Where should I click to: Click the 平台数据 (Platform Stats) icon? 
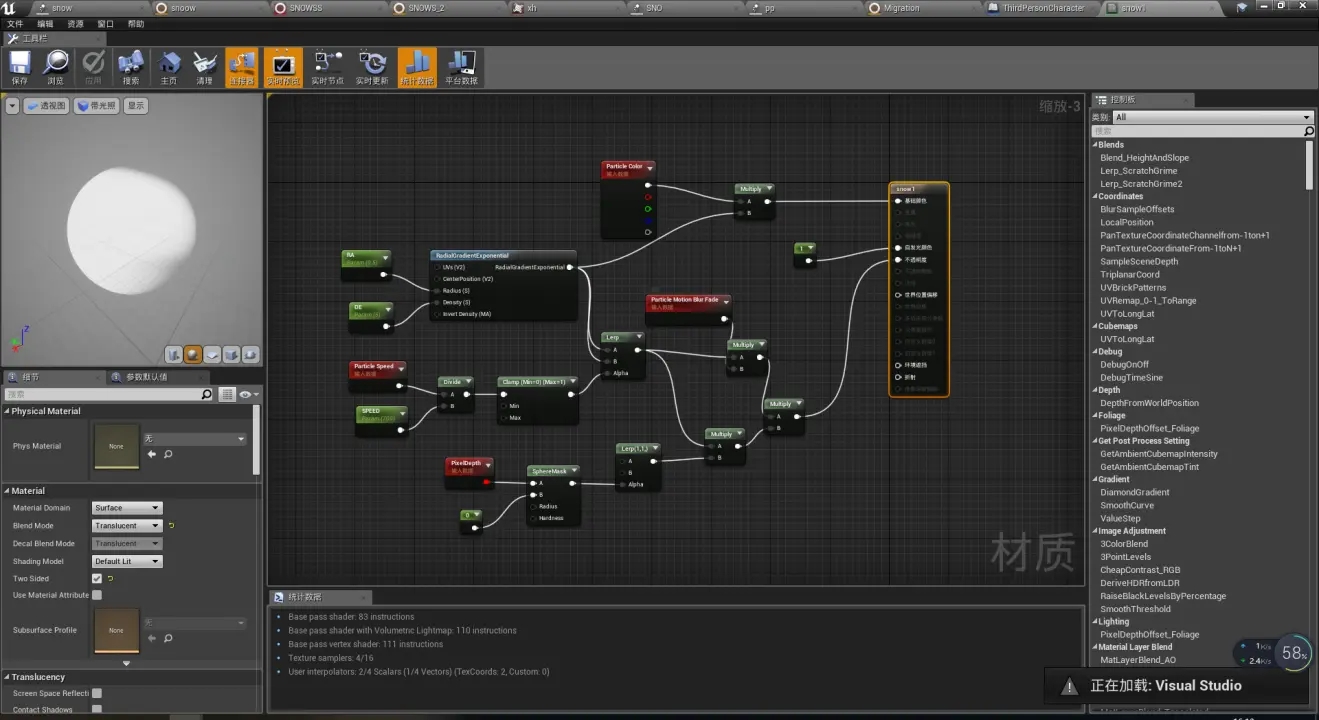tap(461, 66)
